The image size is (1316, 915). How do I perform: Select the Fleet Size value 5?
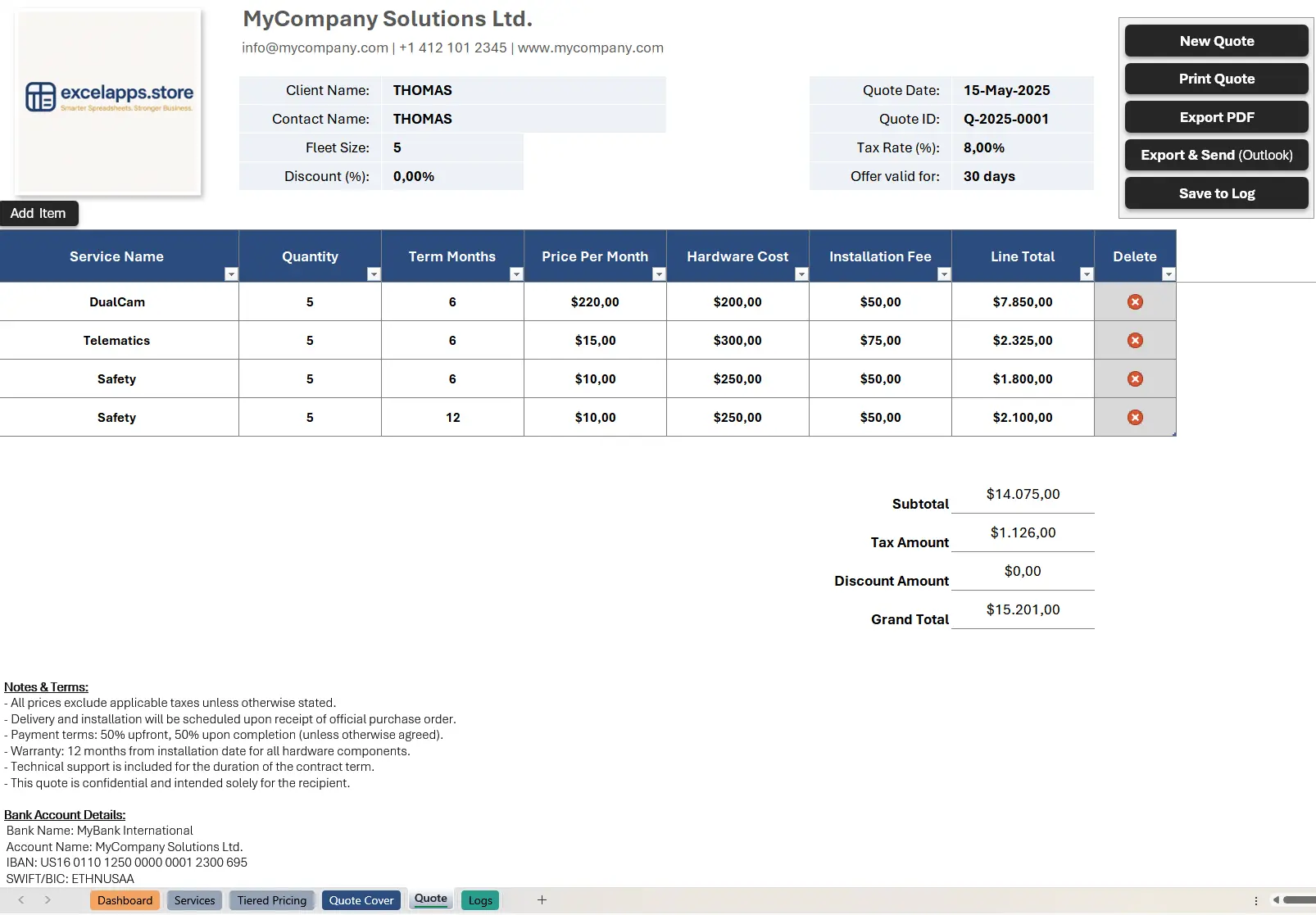coord(452,147)
